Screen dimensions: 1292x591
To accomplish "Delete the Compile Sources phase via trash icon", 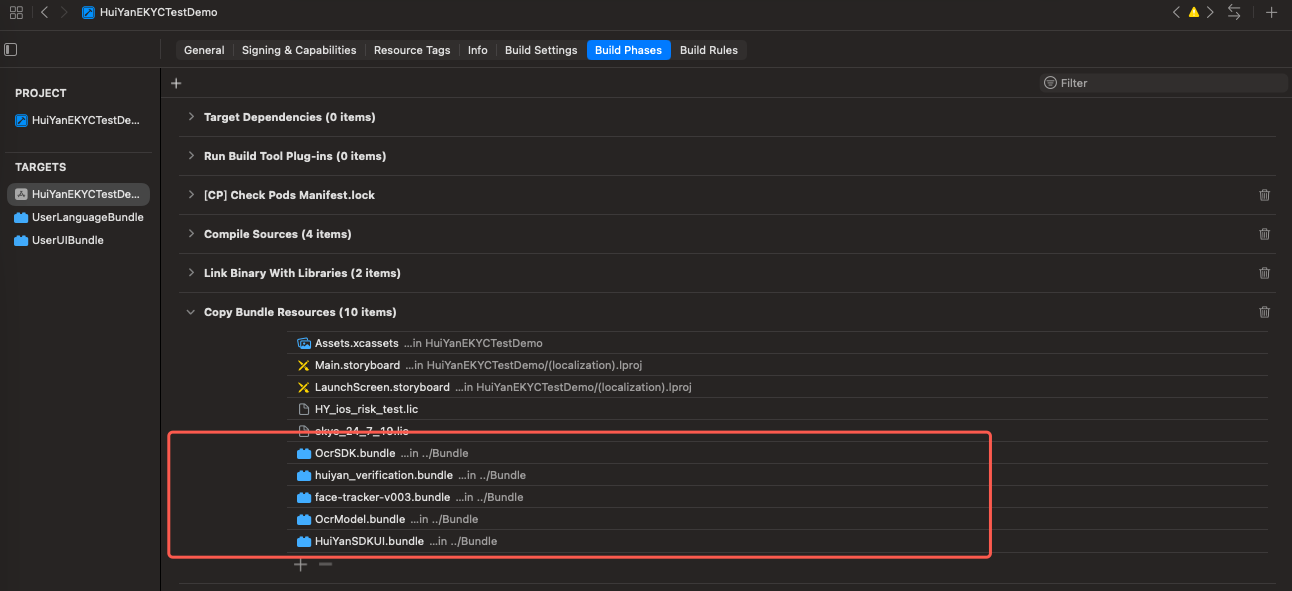I will tap(1264, 234).
